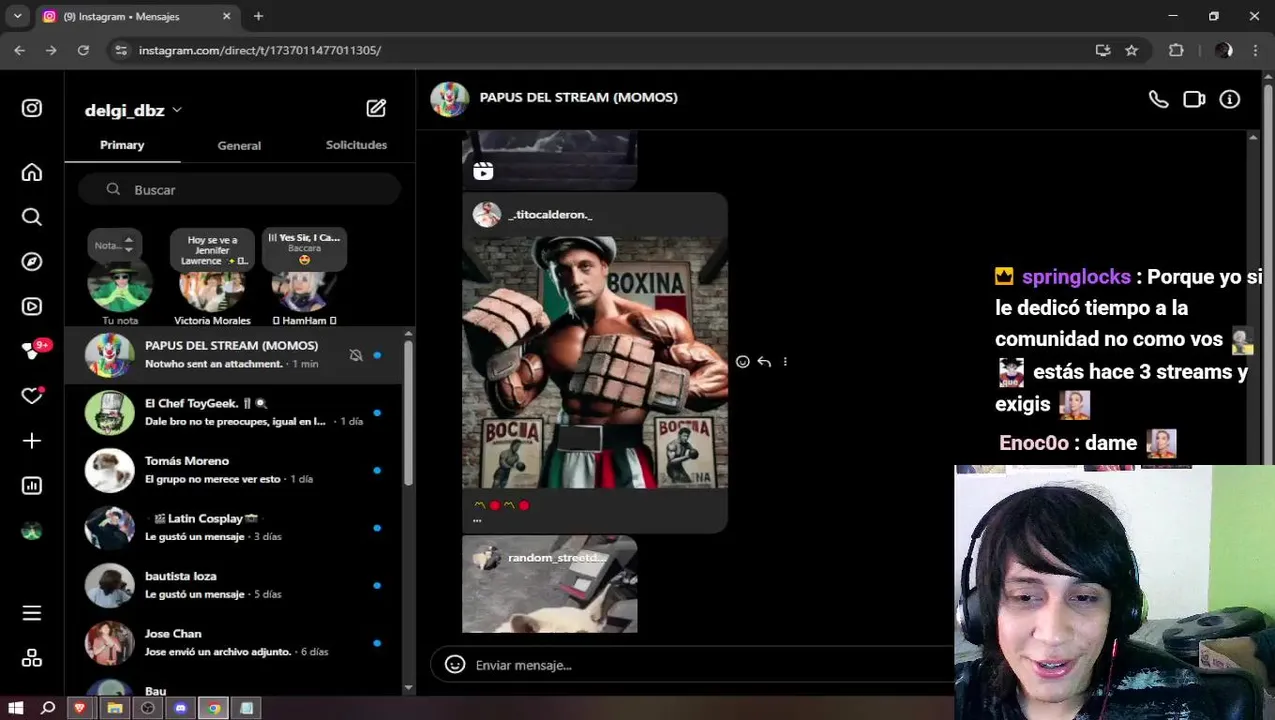The width and height of the screenshot is (1275, 720).
Task: Go to Instagram Home
Action: pyautogui.click(x=32, y=173)
